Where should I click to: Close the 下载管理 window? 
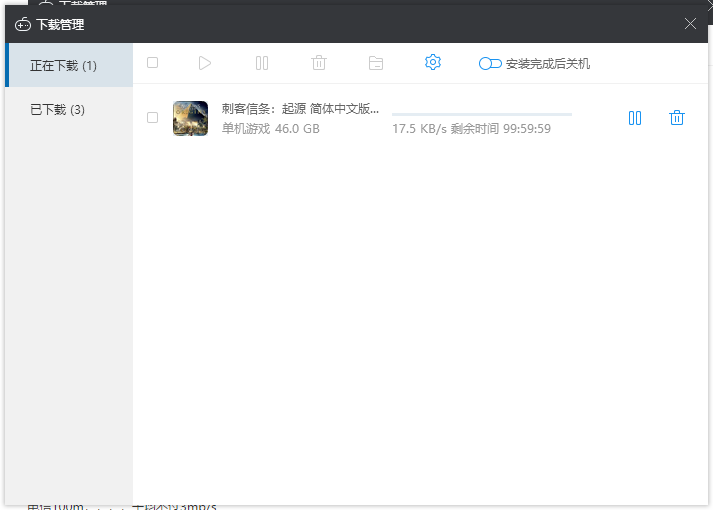pos(690,24)
